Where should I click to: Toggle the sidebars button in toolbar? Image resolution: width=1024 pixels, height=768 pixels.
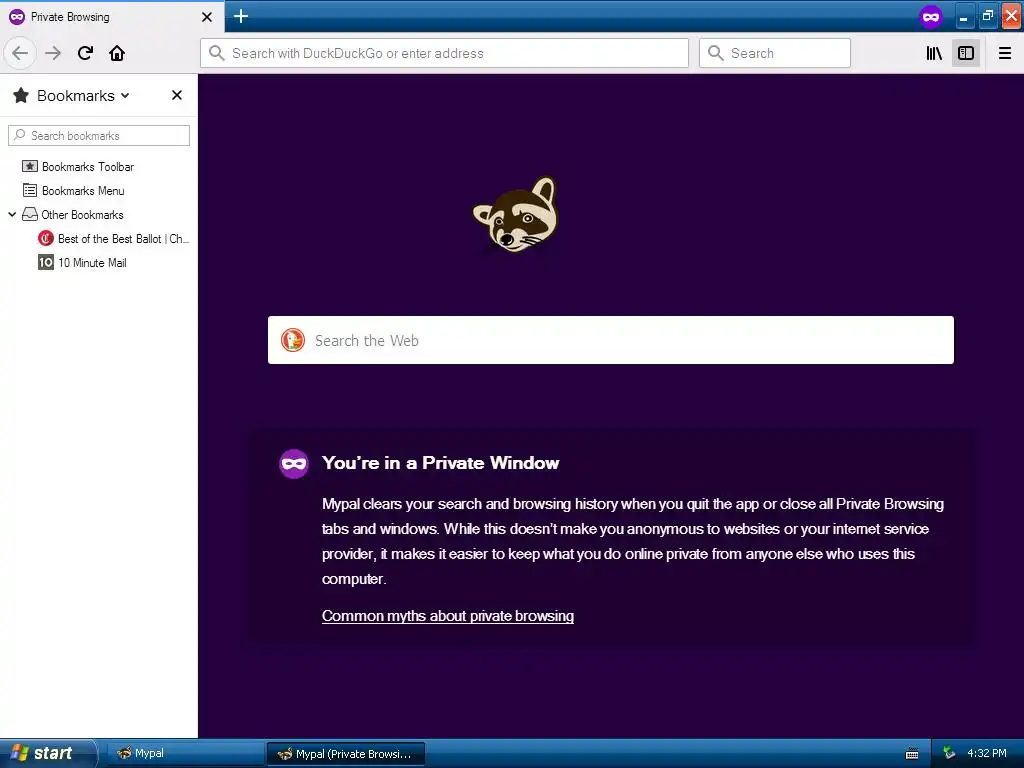pos(966,53)
